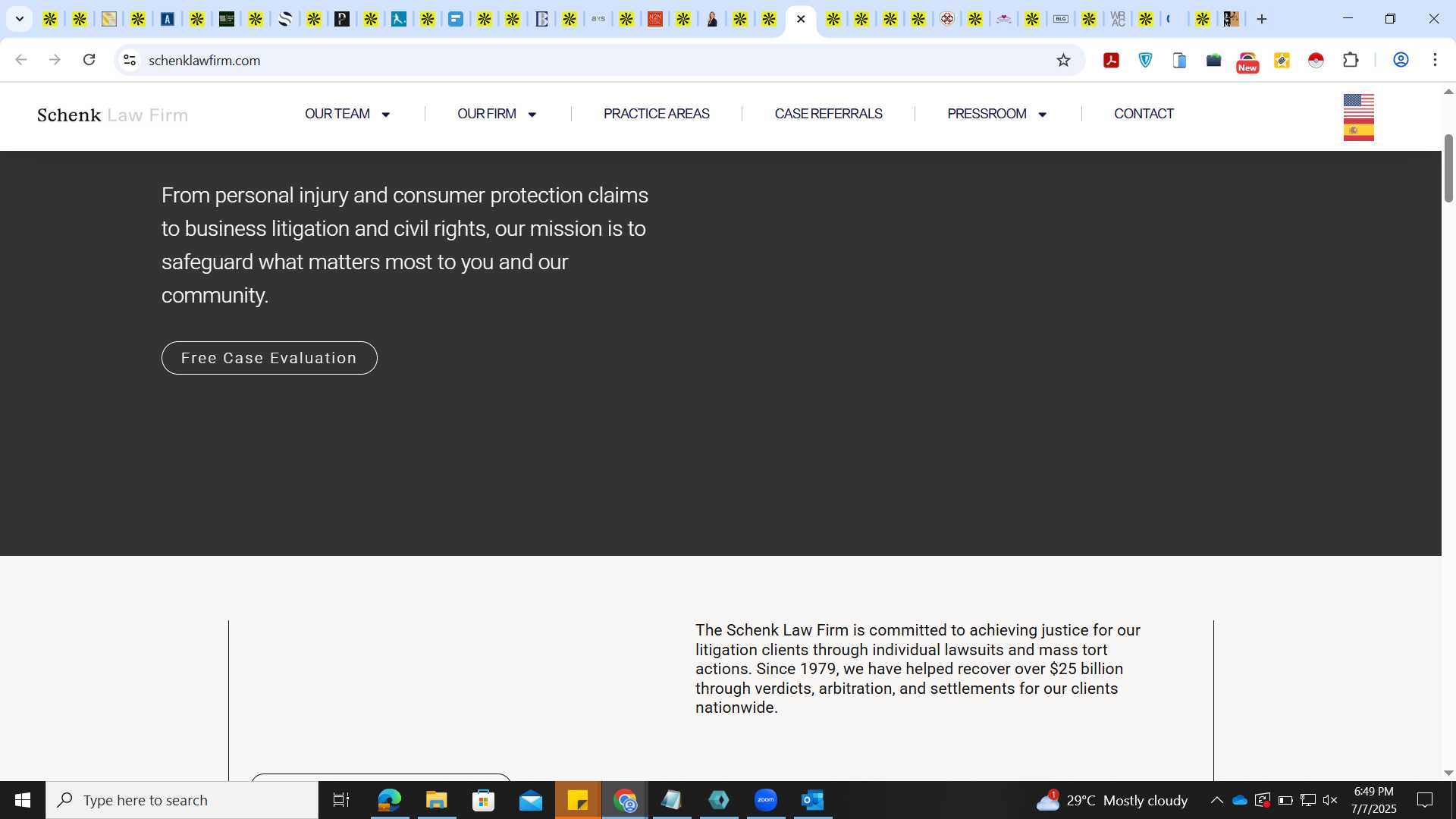Switch to the tab with BLG favicon

coord(1061,19)
